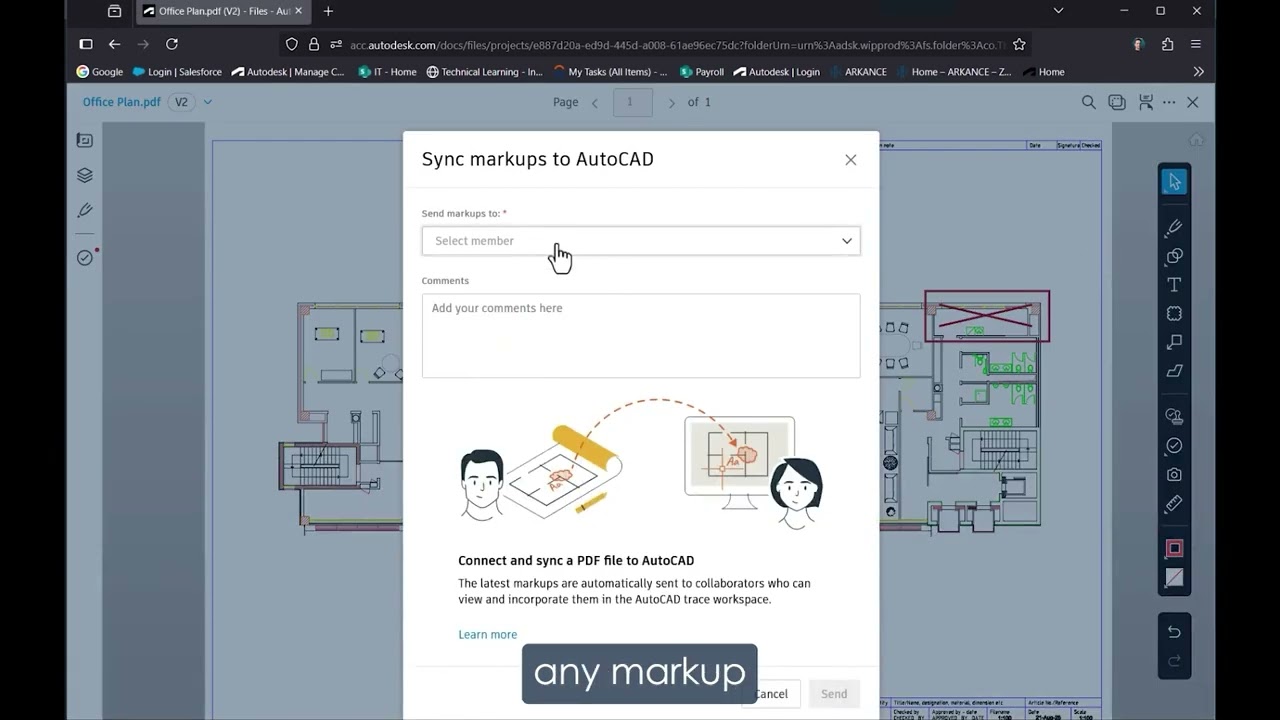
Task: Redo the markup action
Action: tap(1174, 661)
